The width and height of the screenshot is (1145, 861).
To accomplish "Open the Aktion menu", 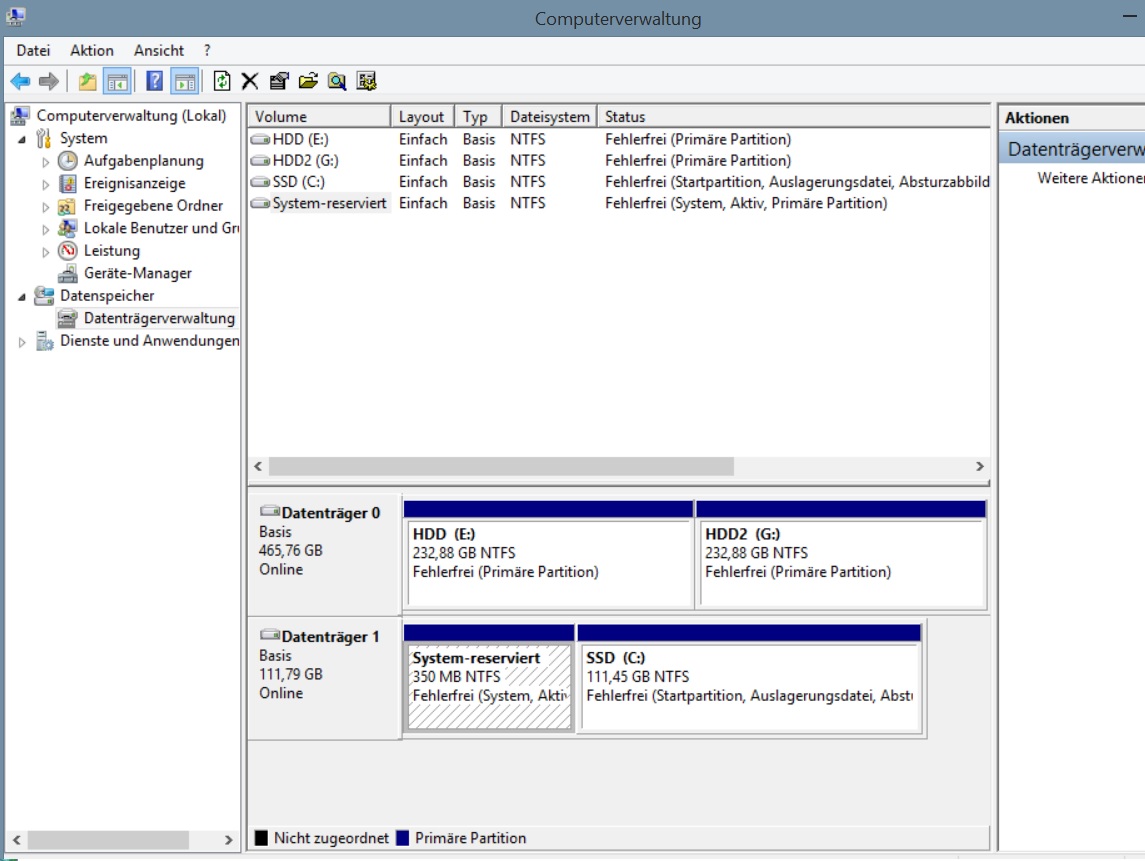I will [x=92, y=50].
